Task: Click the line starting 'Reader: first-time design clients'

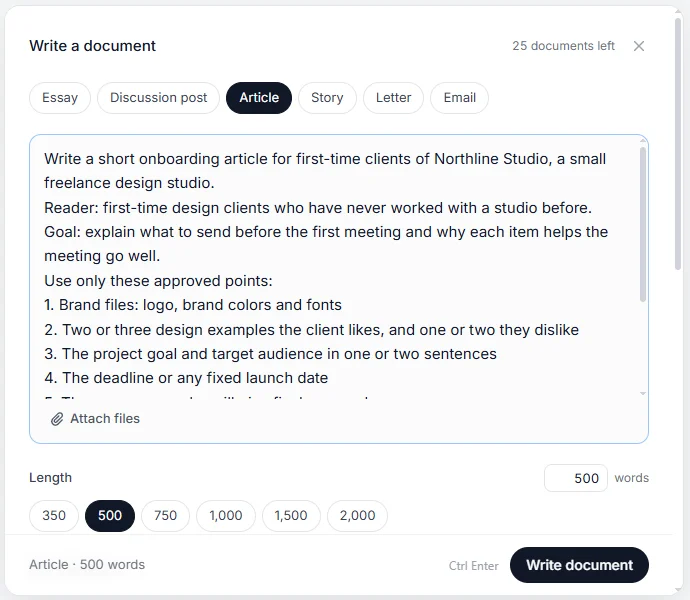Action: click(318, 208)
